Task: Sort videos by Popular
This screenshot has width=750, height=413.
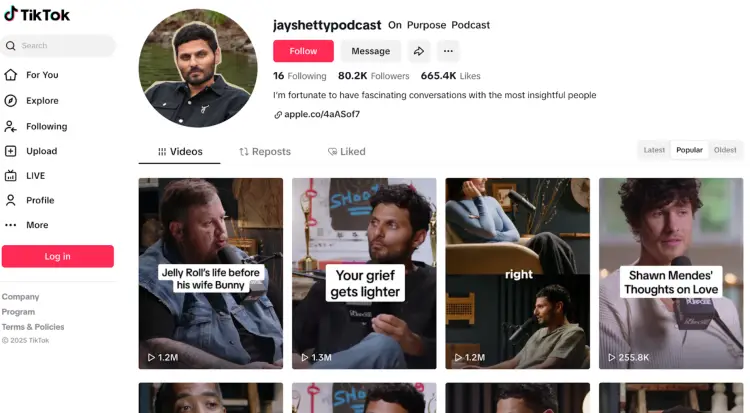Action: [689, 150]
